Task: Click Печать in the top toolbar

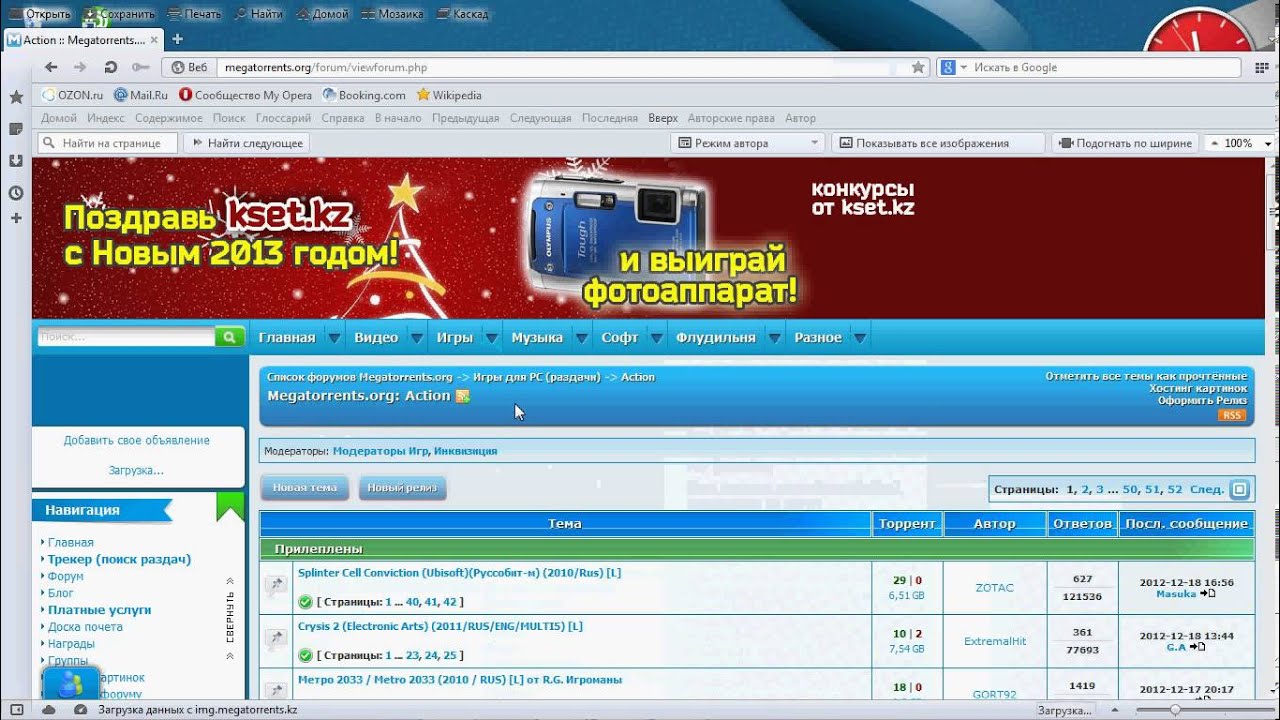Action: pyautogui.click(x=195, y=14)
